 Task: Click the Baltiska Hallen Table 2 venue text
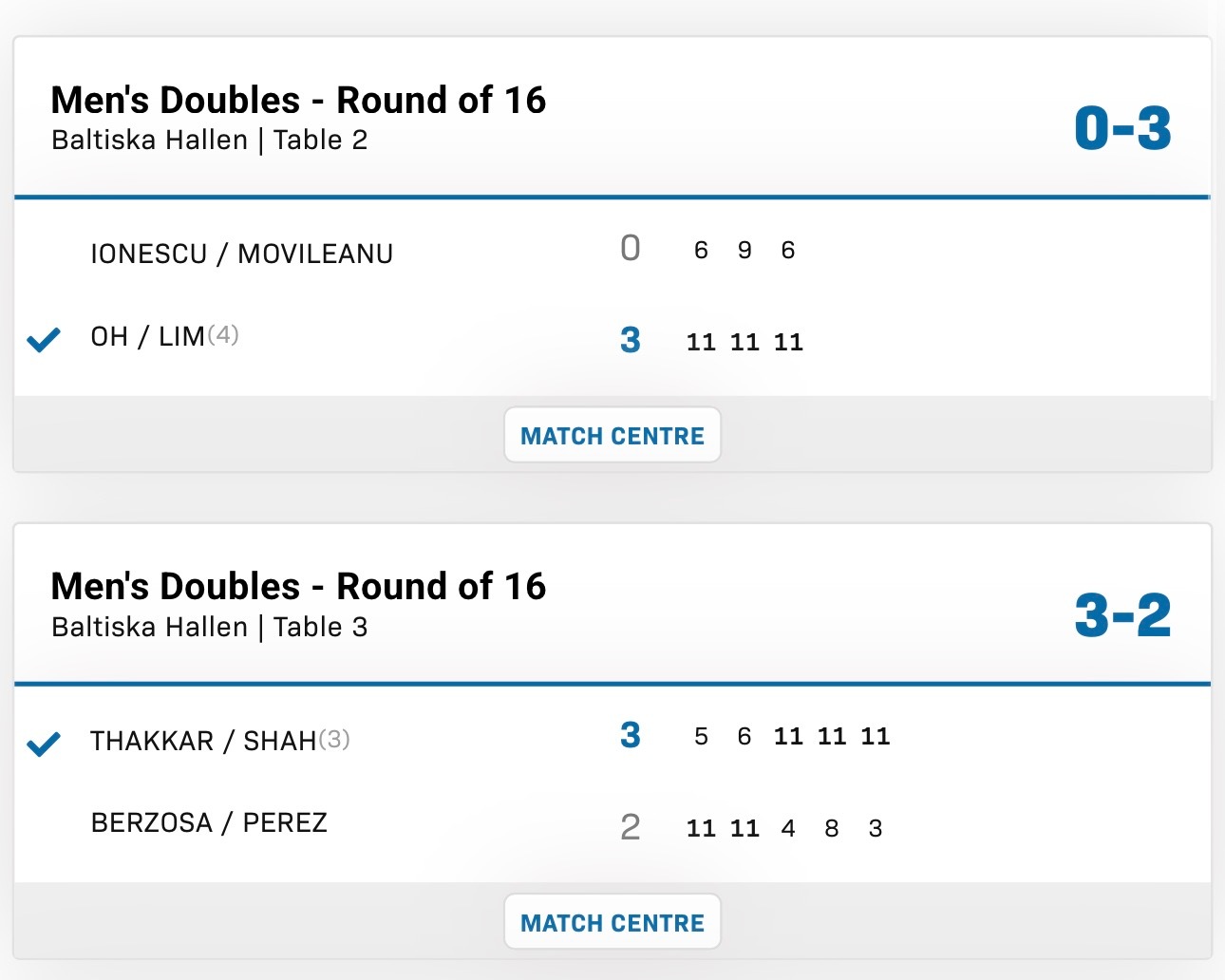point(210,141)
